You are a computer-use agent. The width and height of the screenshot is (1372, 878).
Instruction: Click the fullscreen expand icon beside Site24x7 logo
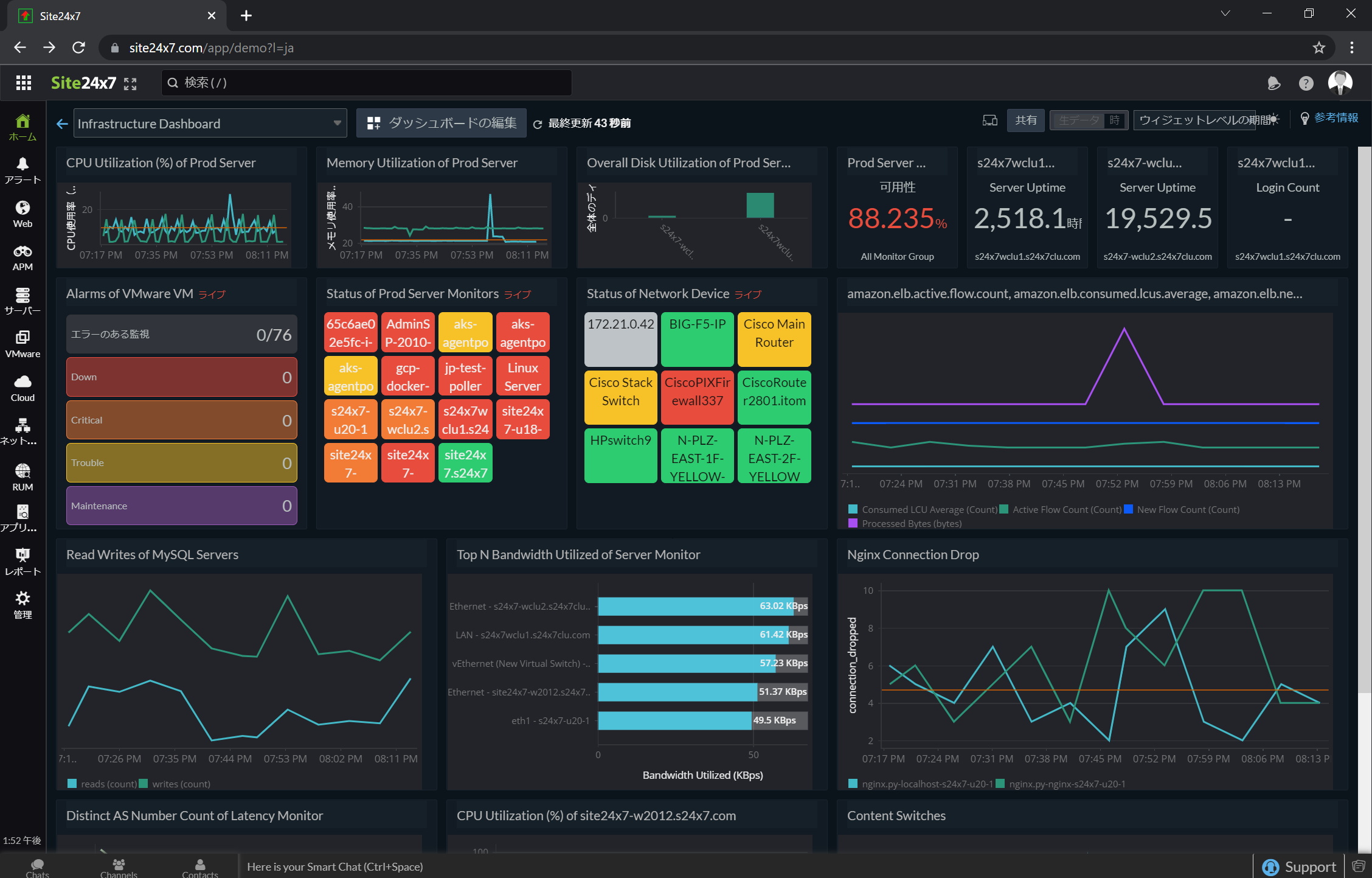[130, 84]
